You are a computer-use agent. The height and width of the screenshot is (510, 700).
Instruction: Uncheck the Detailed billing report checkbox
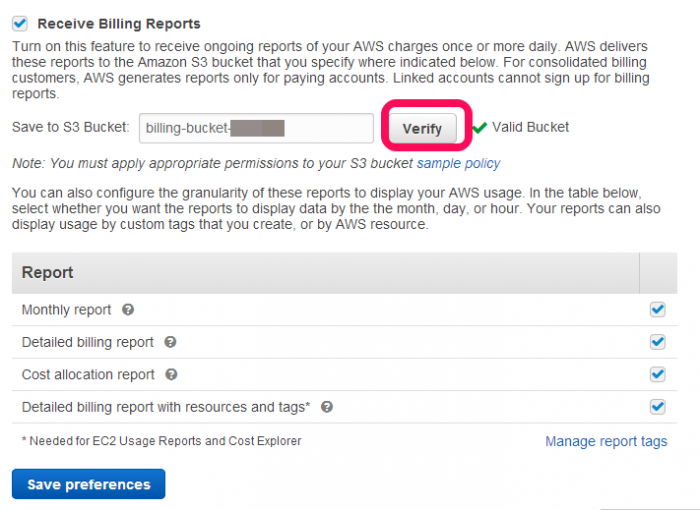click(x=657, y=342)
